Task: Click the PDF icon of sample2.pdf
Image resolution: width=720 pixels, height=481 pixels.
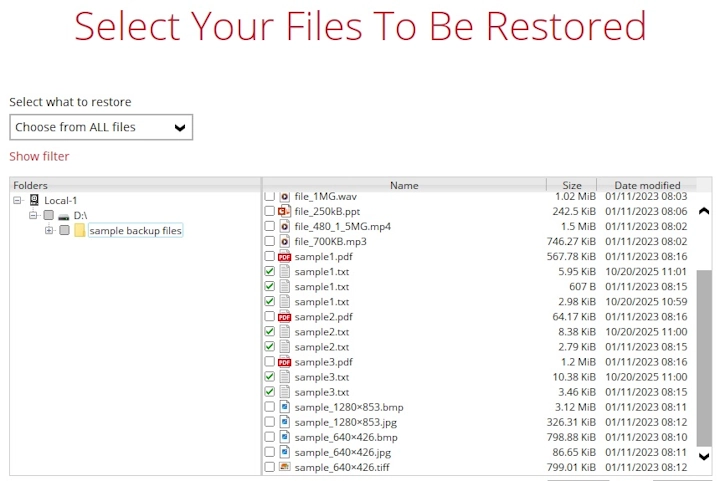Action: coord(285,317)
